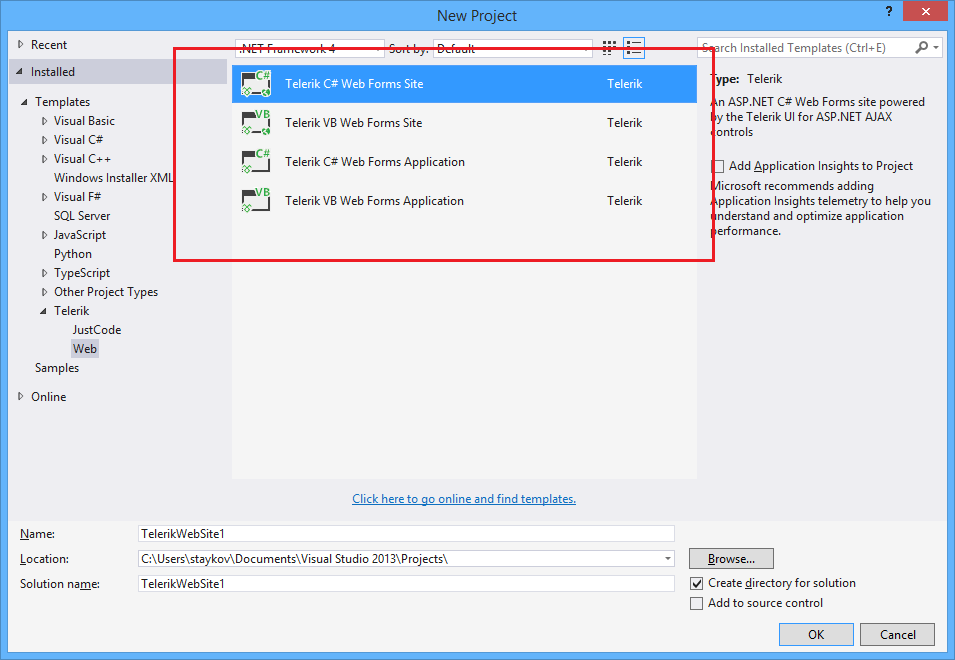Click the search magnifier icon
The width and height of the screenshot is (955, 660).
(922, 47)
